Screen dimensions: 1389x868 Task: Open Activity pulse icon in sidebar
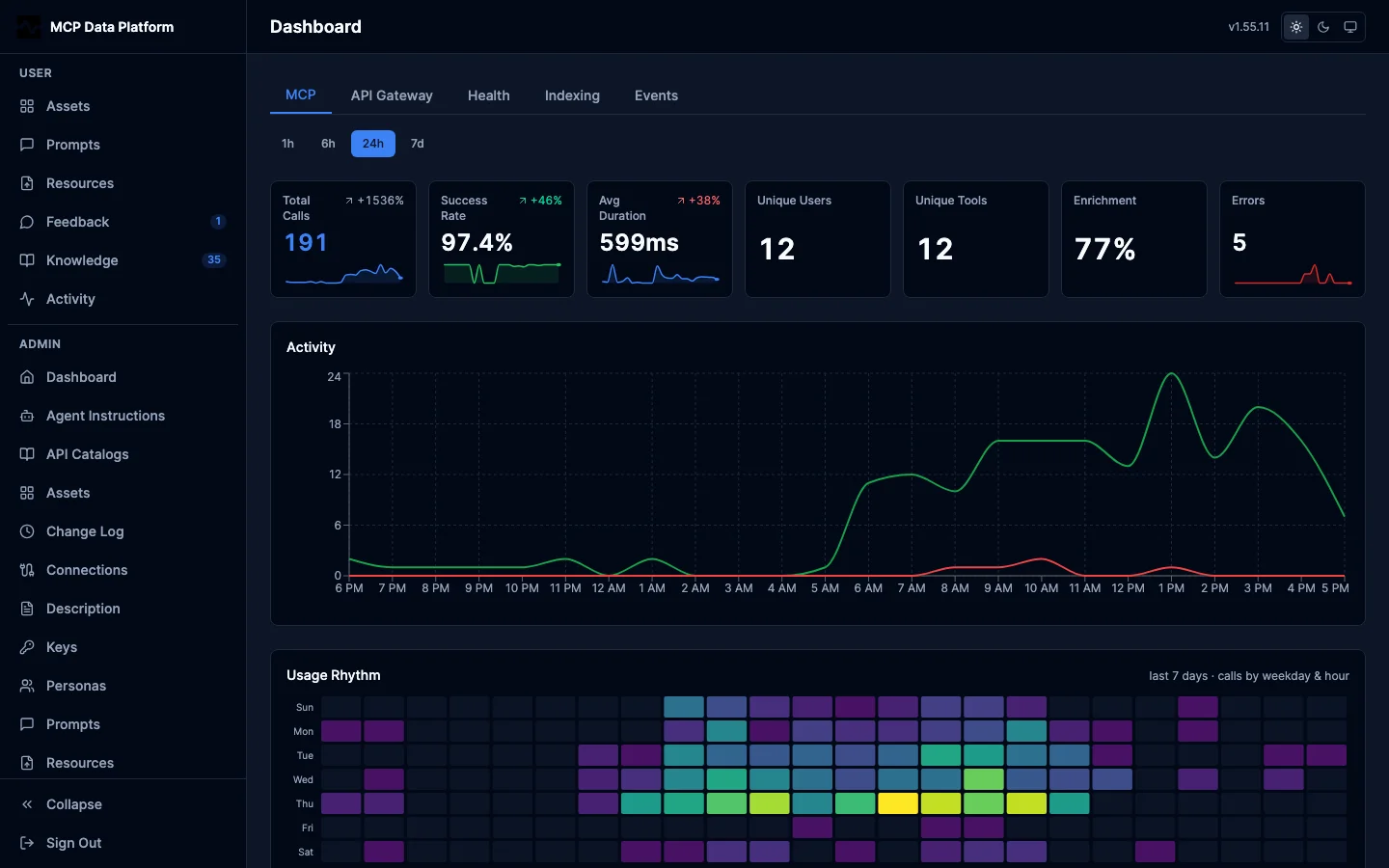(27, 299)
